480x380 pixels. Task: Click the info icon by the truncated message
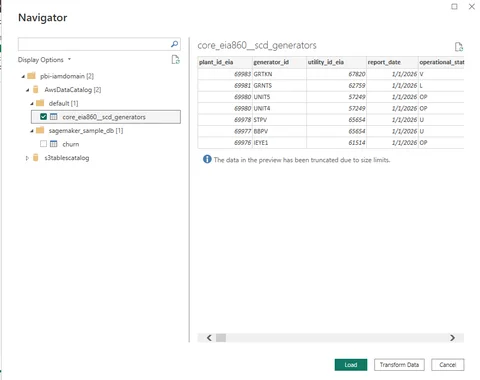tap(207, 159)
